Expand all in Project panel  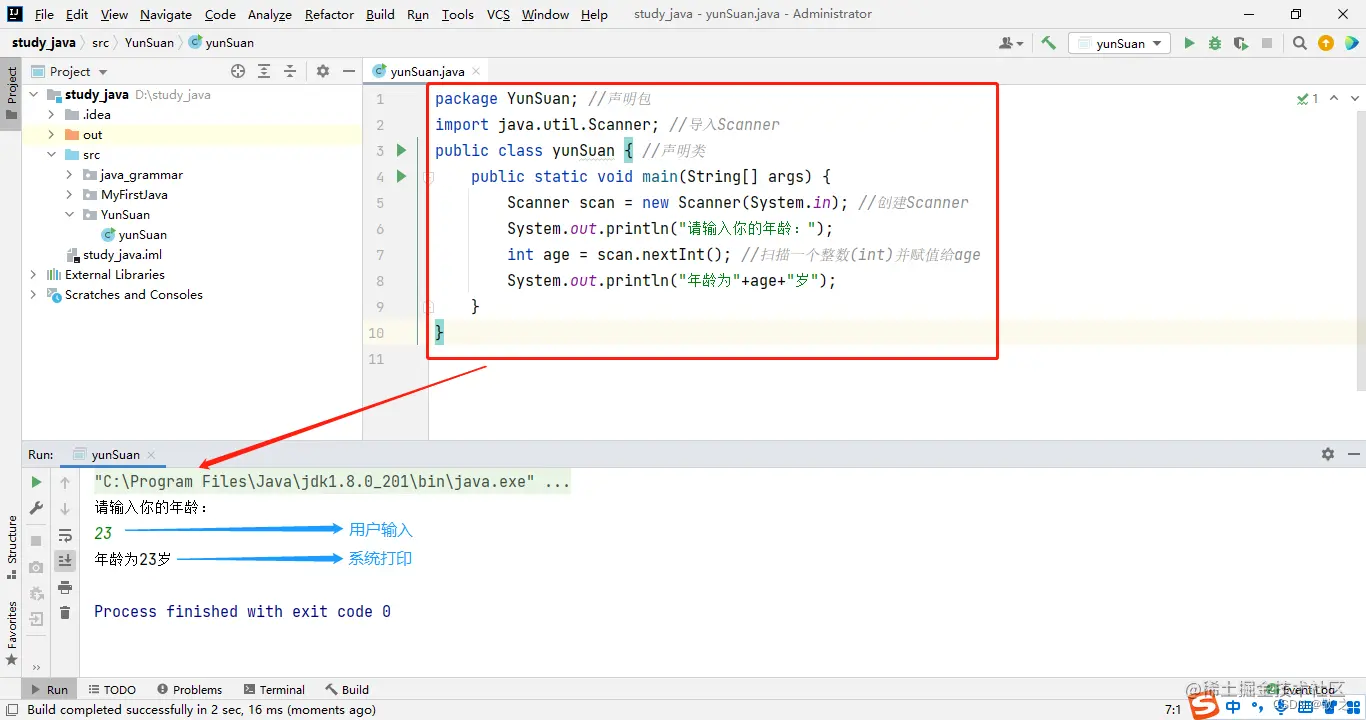tap(264, 71)
